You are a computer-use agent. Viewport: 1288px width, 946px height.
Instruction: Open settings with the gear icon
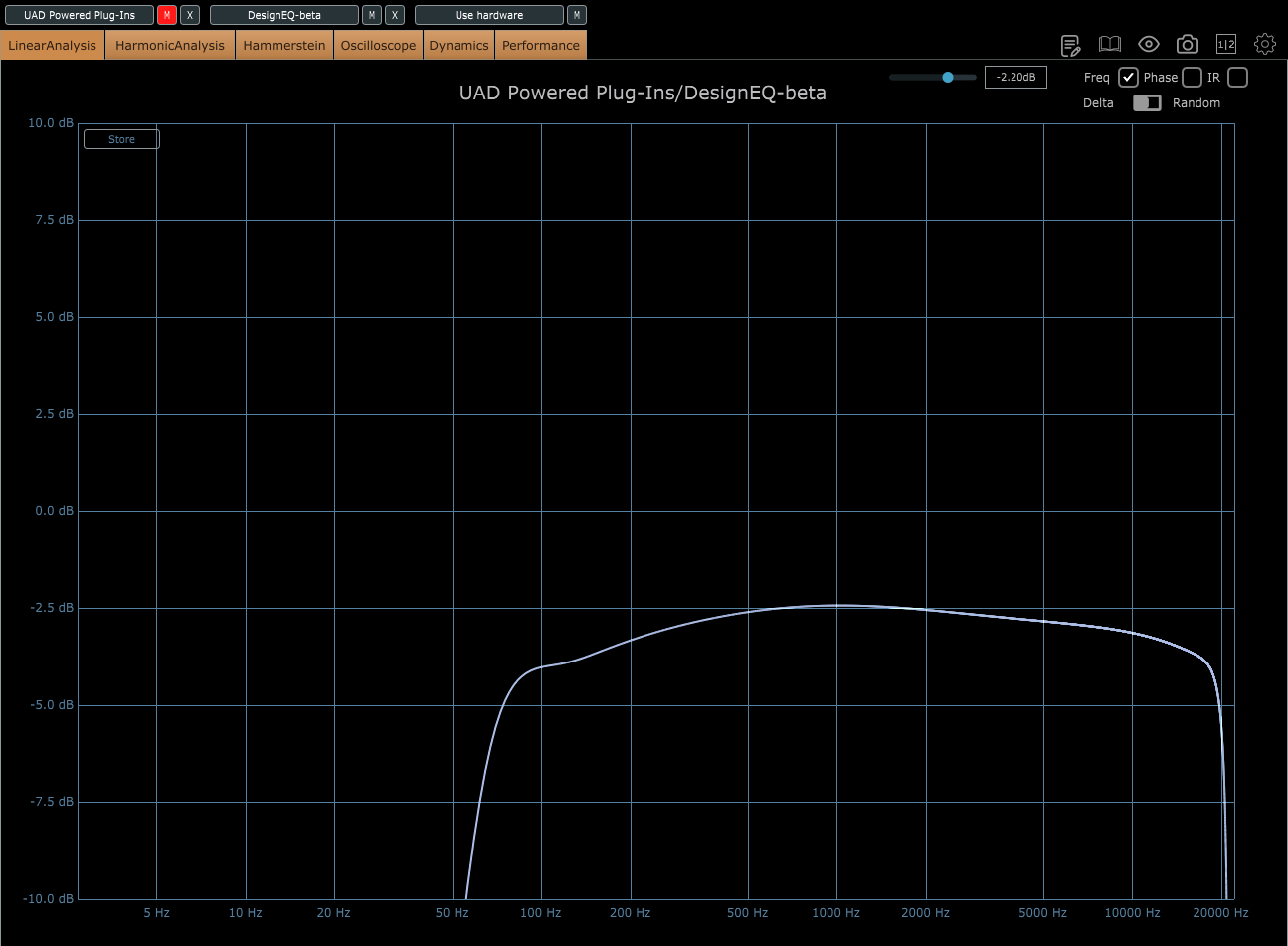click(x=1264, y=44)
